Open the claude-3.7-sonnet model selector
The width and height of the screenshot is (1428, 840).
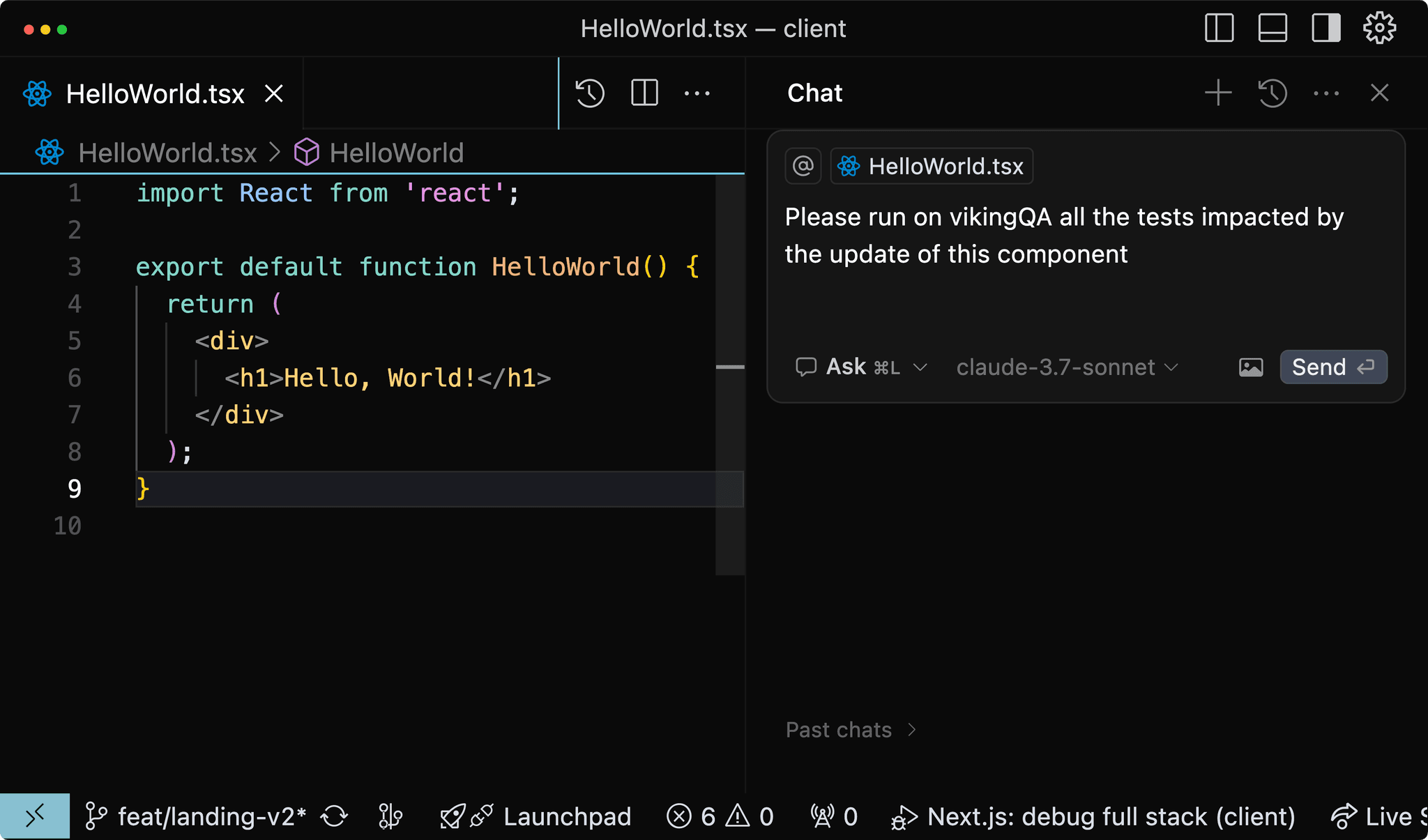click(1065, 367)
